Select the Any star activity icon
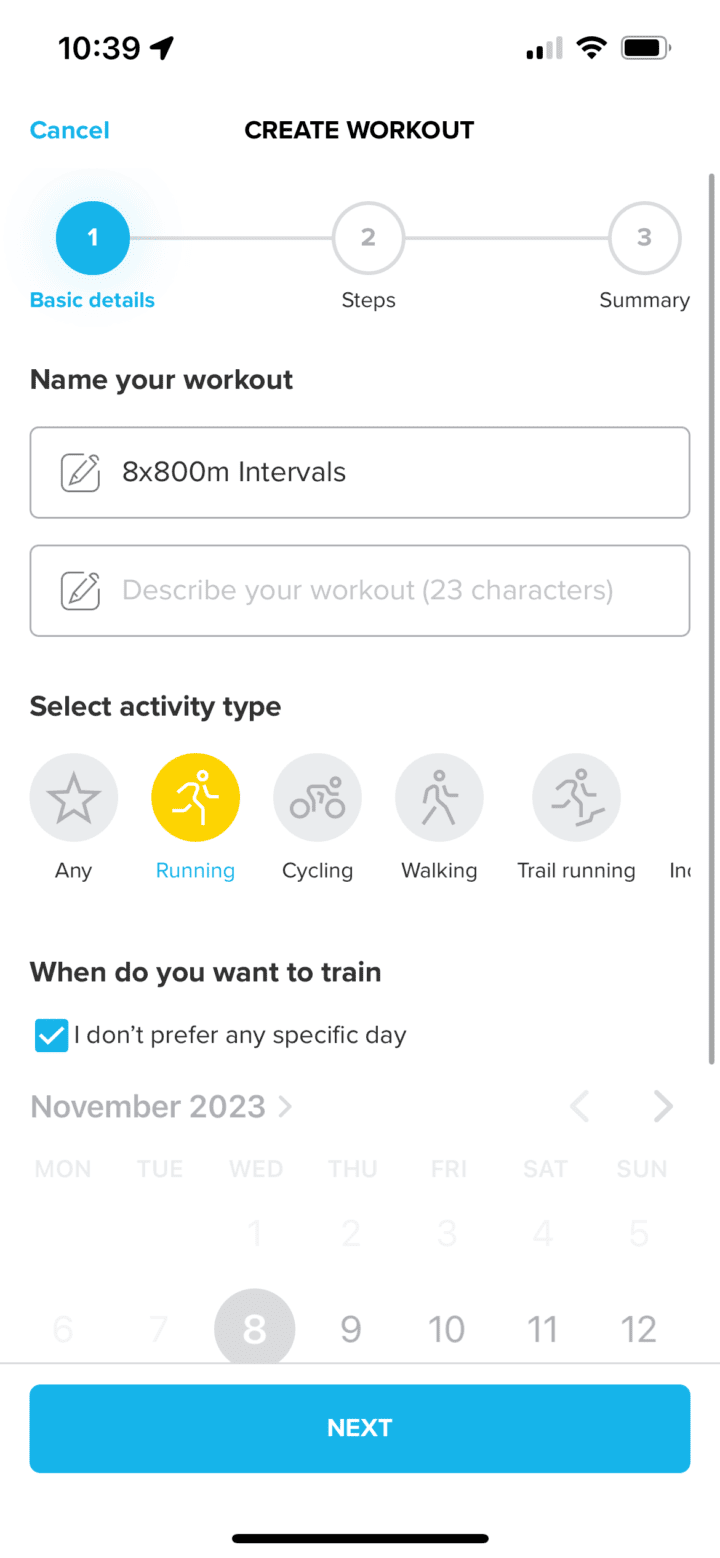This screenshot has height=1558, width=720. [74, 797]
